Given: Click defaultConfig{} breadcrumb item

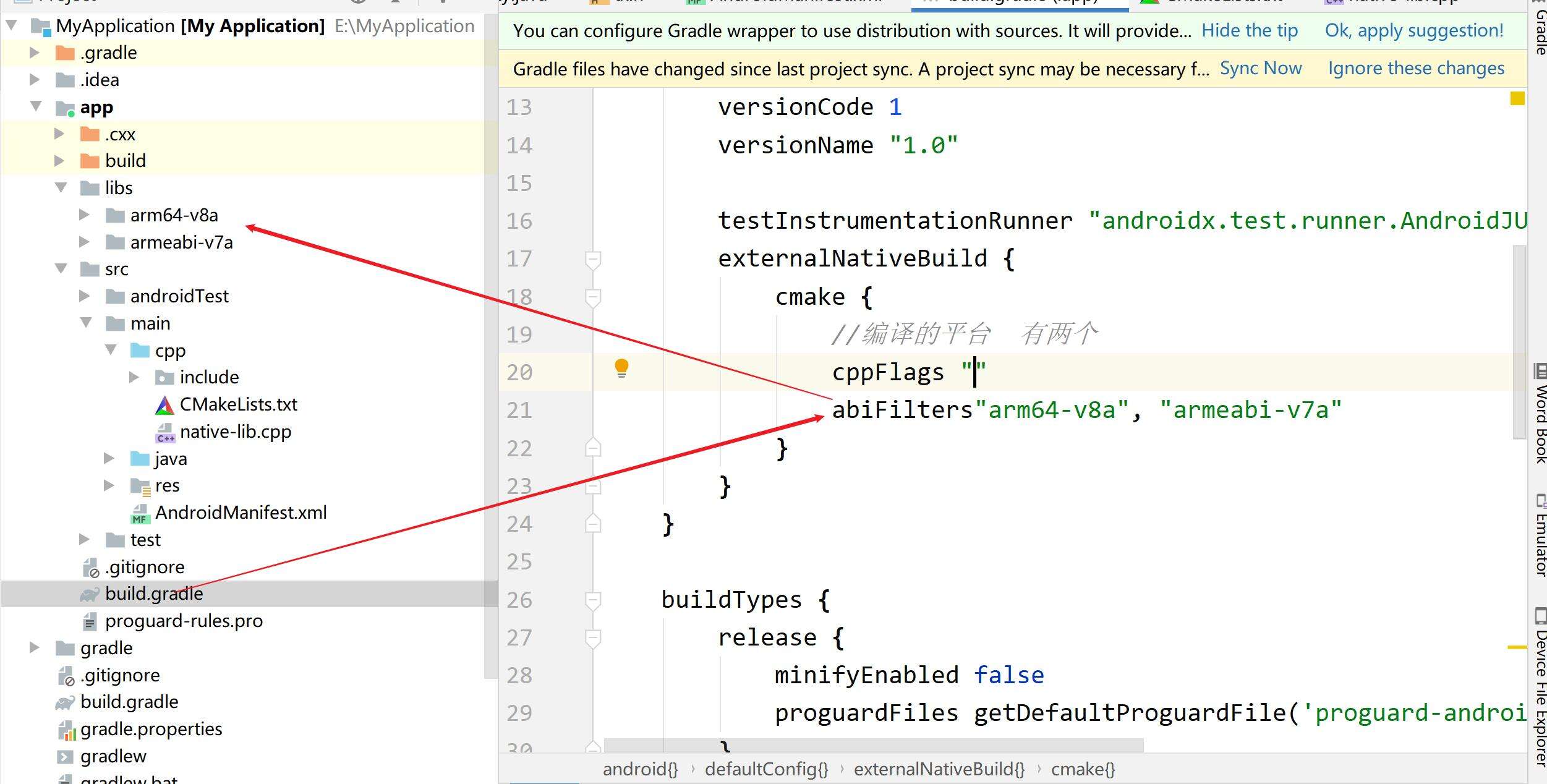Looking at the screenshot, I should pos(766,769).
